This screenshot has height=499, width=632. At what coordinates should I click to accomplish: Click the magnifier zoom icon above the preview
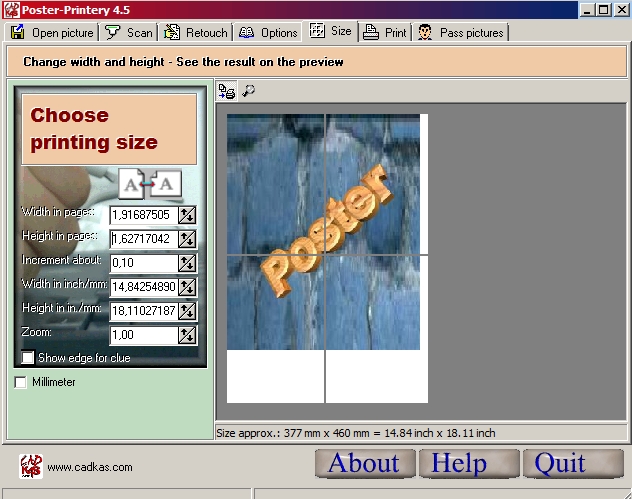tap(248, 92)
